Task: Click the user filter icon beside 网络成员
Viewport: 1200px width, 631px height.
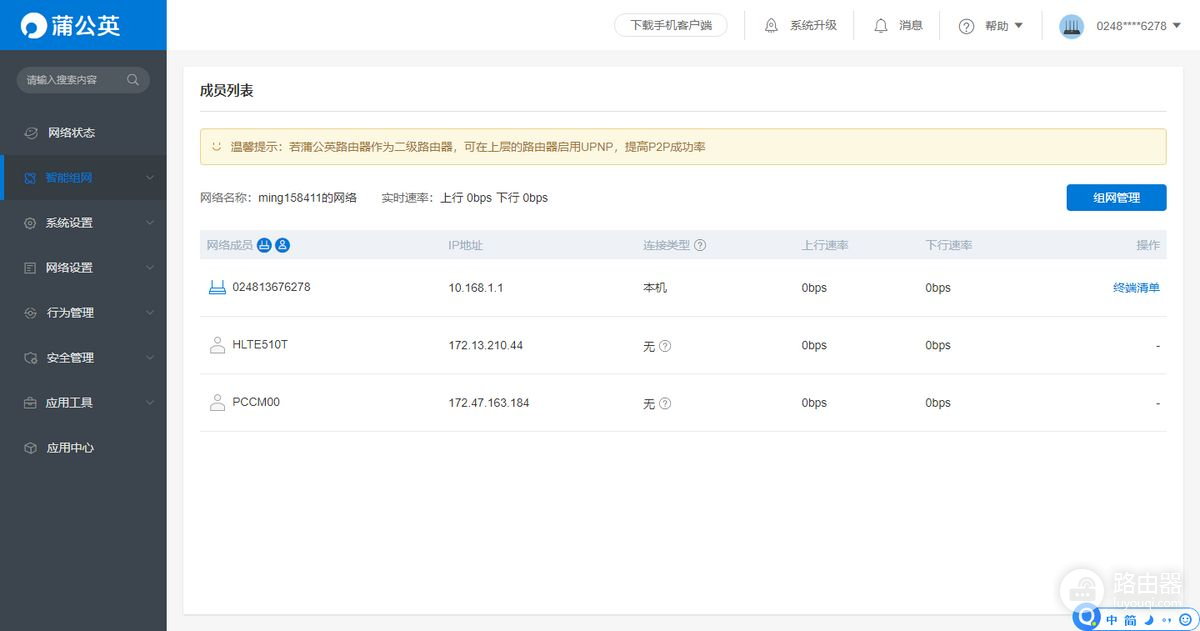Action: 283,245
